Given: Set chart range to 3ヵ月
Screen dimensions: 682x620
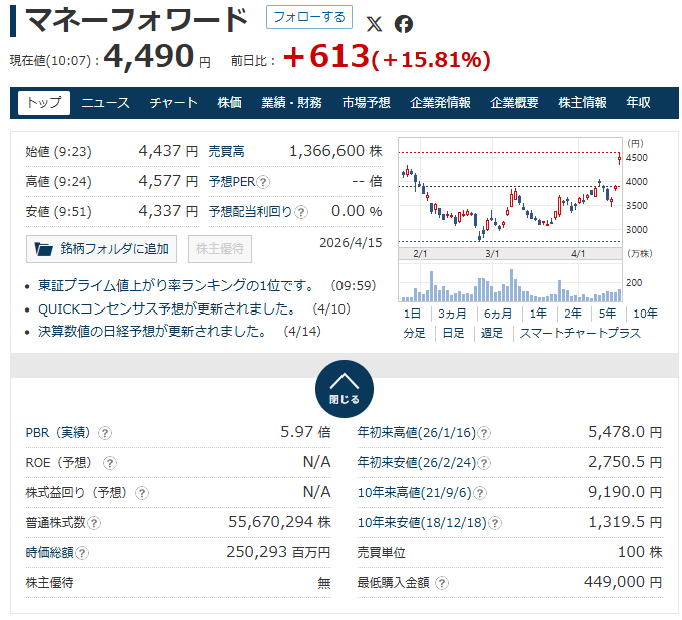Looking at the screenshot, I should point(452,313).
